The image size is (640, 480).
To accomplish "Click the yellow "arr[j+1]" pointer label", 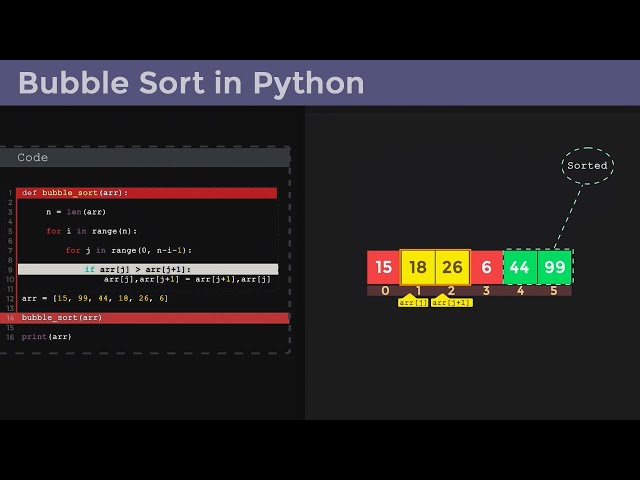I will click(452, 302).
